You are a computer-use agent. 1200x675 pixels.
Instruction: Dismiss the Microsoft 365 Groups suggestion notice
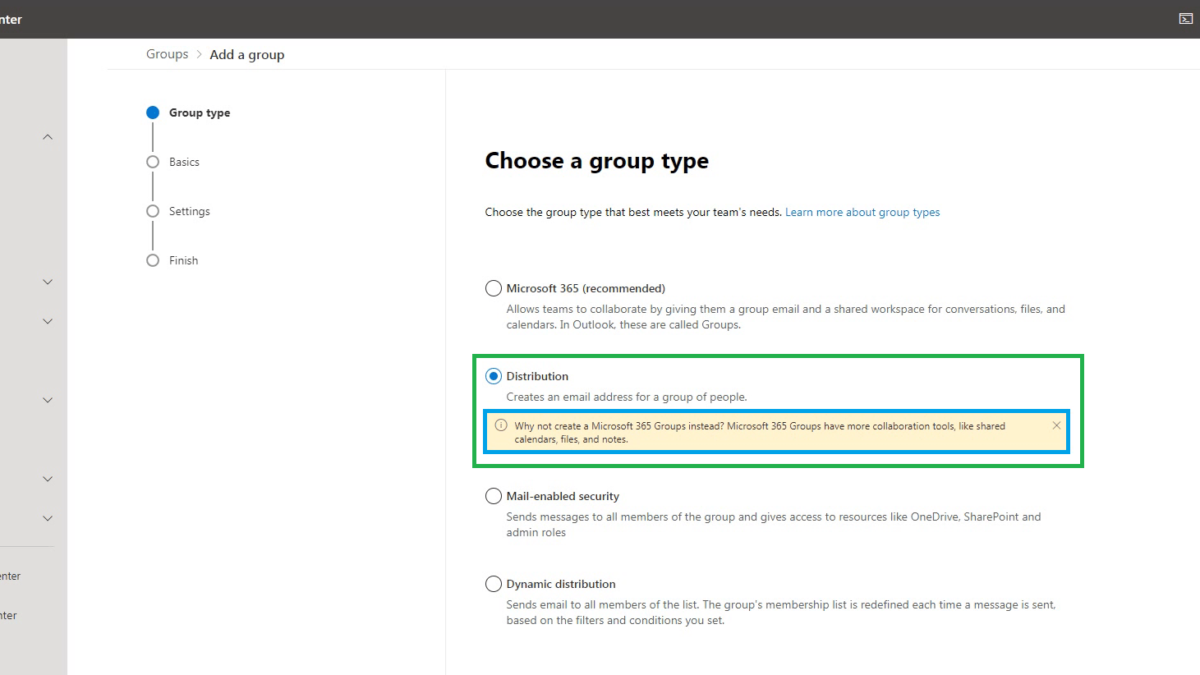[x=1056, y=425]
